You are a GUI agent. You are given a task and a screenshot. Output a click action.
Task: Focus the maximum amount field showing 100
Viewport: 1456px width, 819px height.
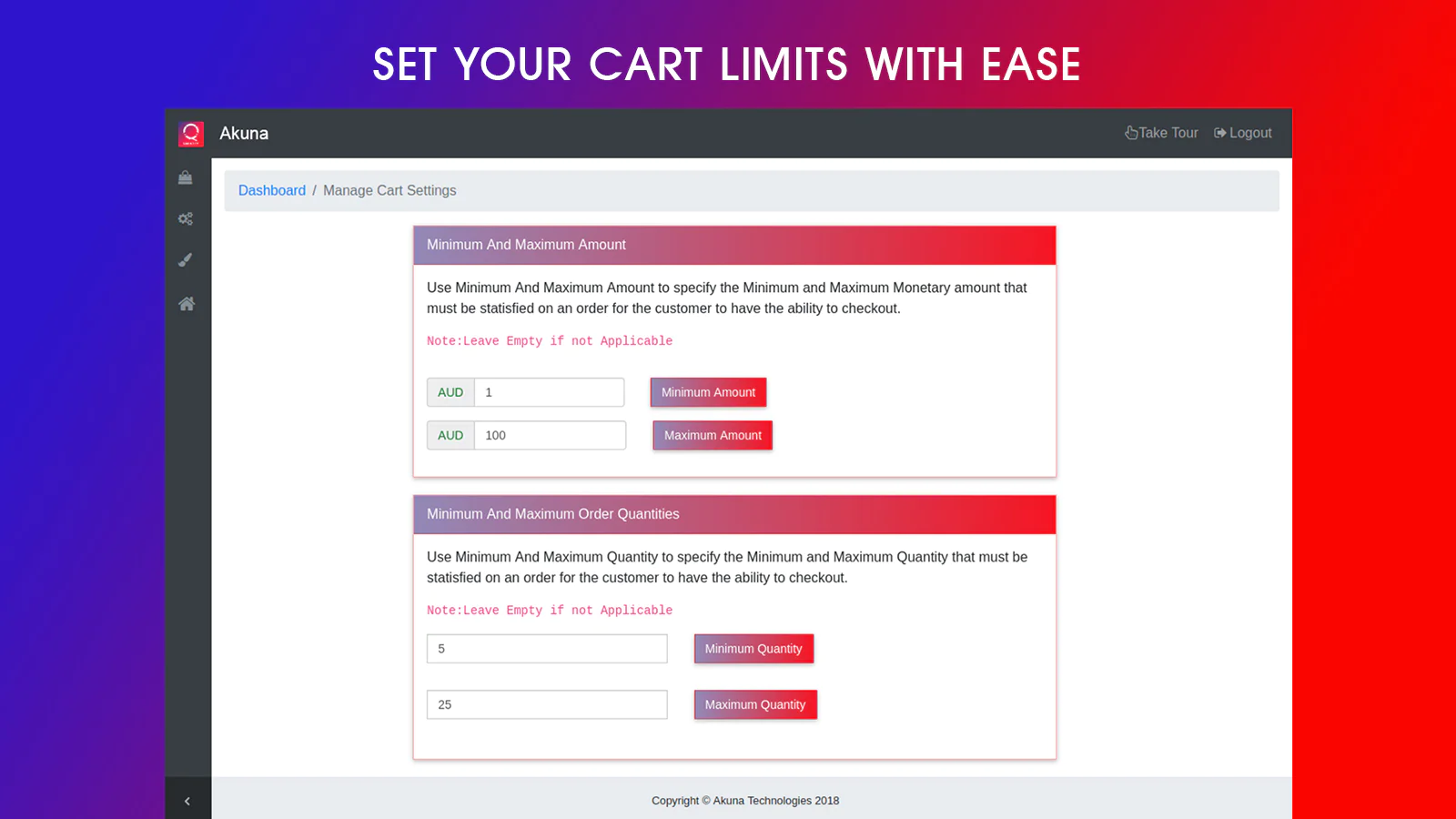551,435
